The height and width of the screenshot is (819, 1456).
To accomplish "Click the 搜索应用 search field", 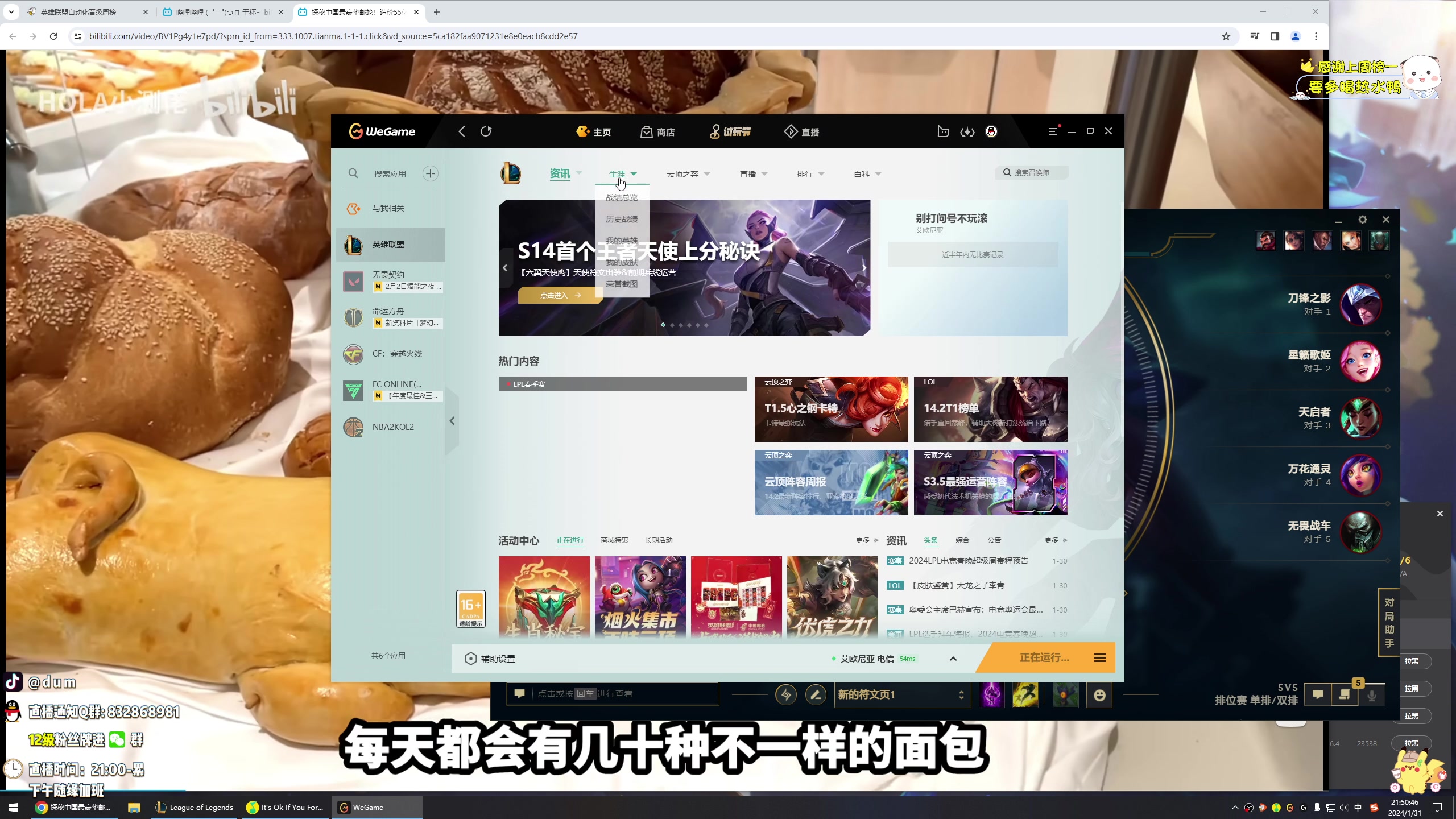I will (390, 173).
